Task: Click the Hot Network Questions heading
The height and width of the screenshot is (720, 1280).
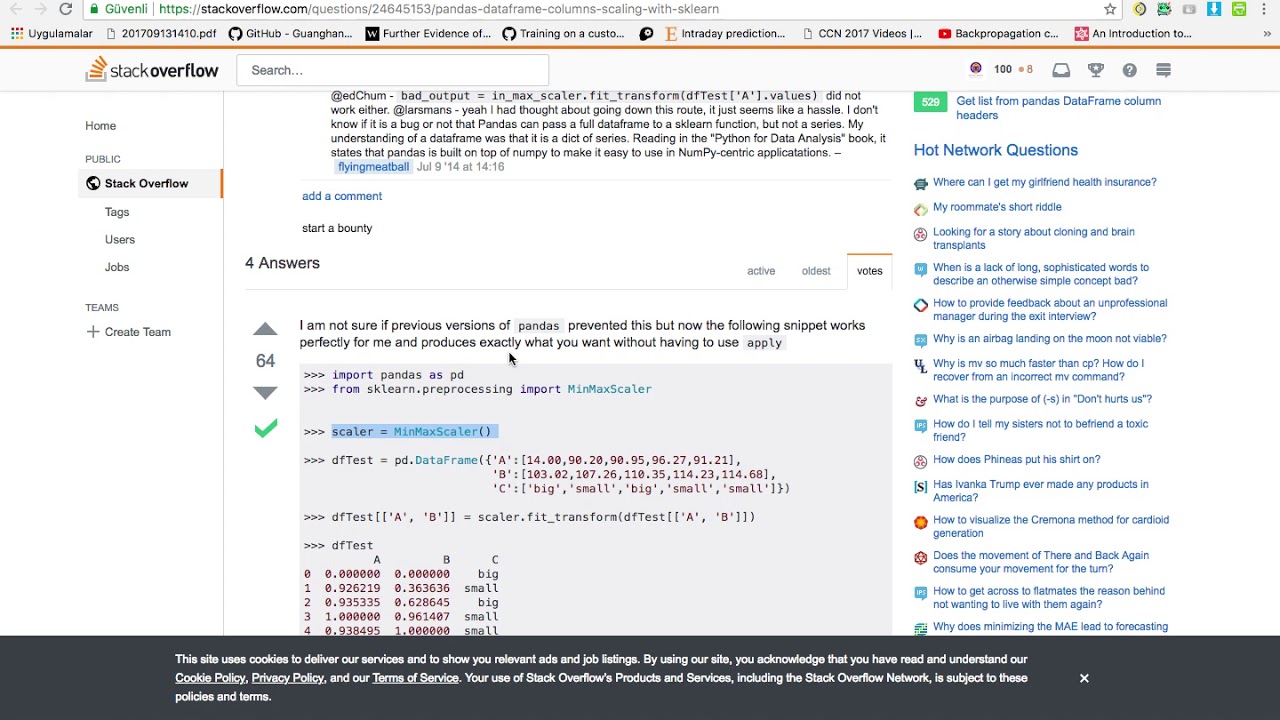Action: 995,150
